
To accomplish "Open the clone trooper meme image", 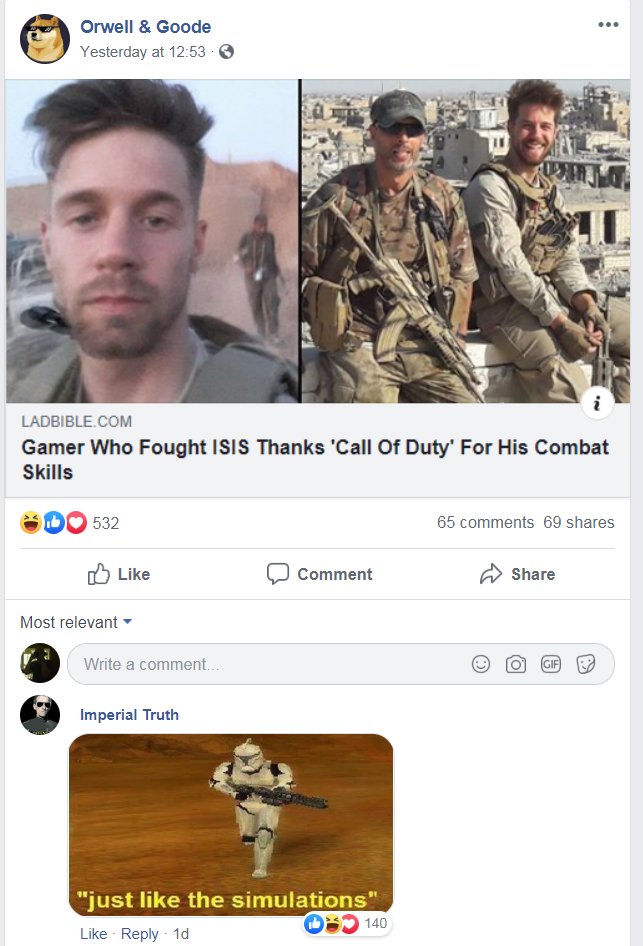I will [231, 824].
